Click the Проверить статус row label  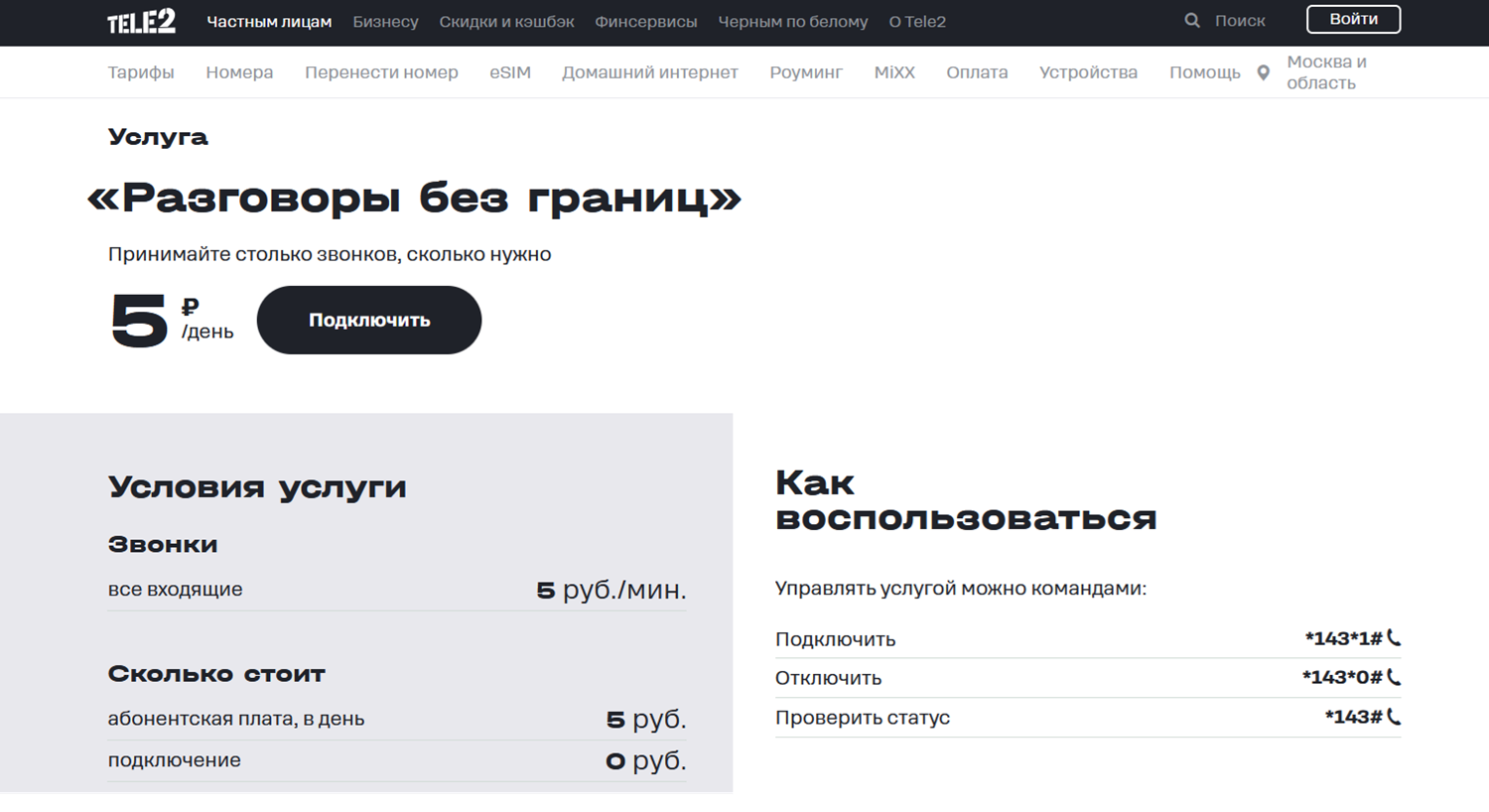863,717
